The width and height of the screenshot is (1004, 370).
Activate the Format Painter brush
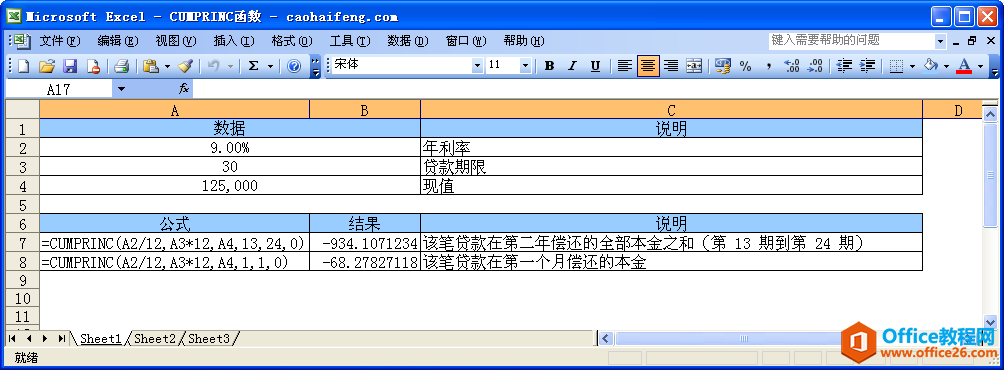coord(186,66)
